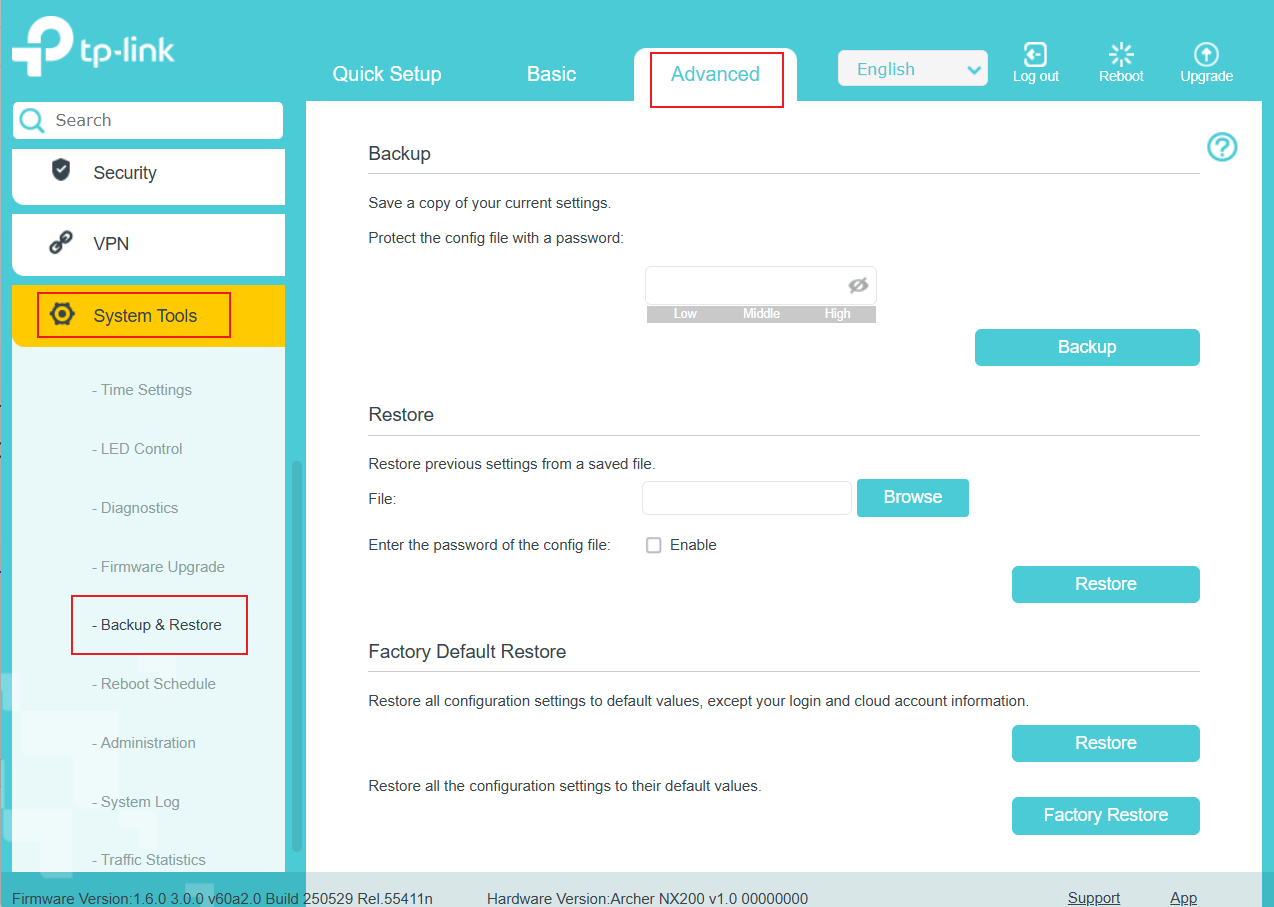Switch to the Basic tab
The height and width of the screenshot is (907, 1274).
(x=552, y=75)
